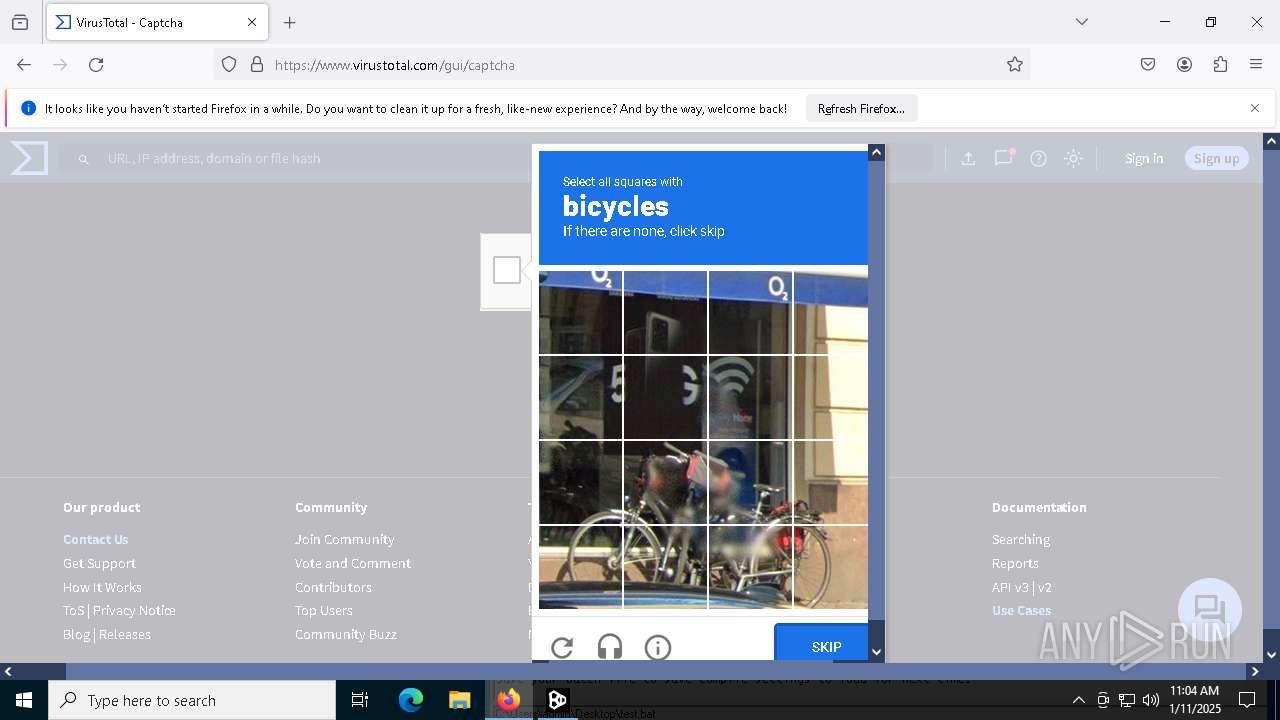Open the Windows notification center
Image resolution: width=1280 pixels, height=720 pixels.
click(1247, 700)
